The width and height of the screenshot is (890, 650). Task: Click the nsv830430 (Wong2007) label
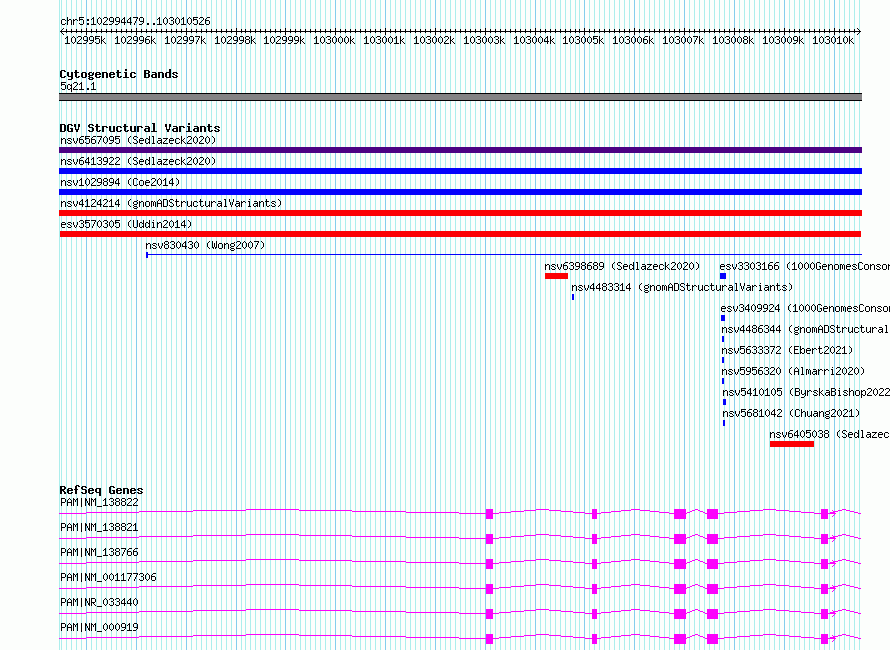[205, 245]
